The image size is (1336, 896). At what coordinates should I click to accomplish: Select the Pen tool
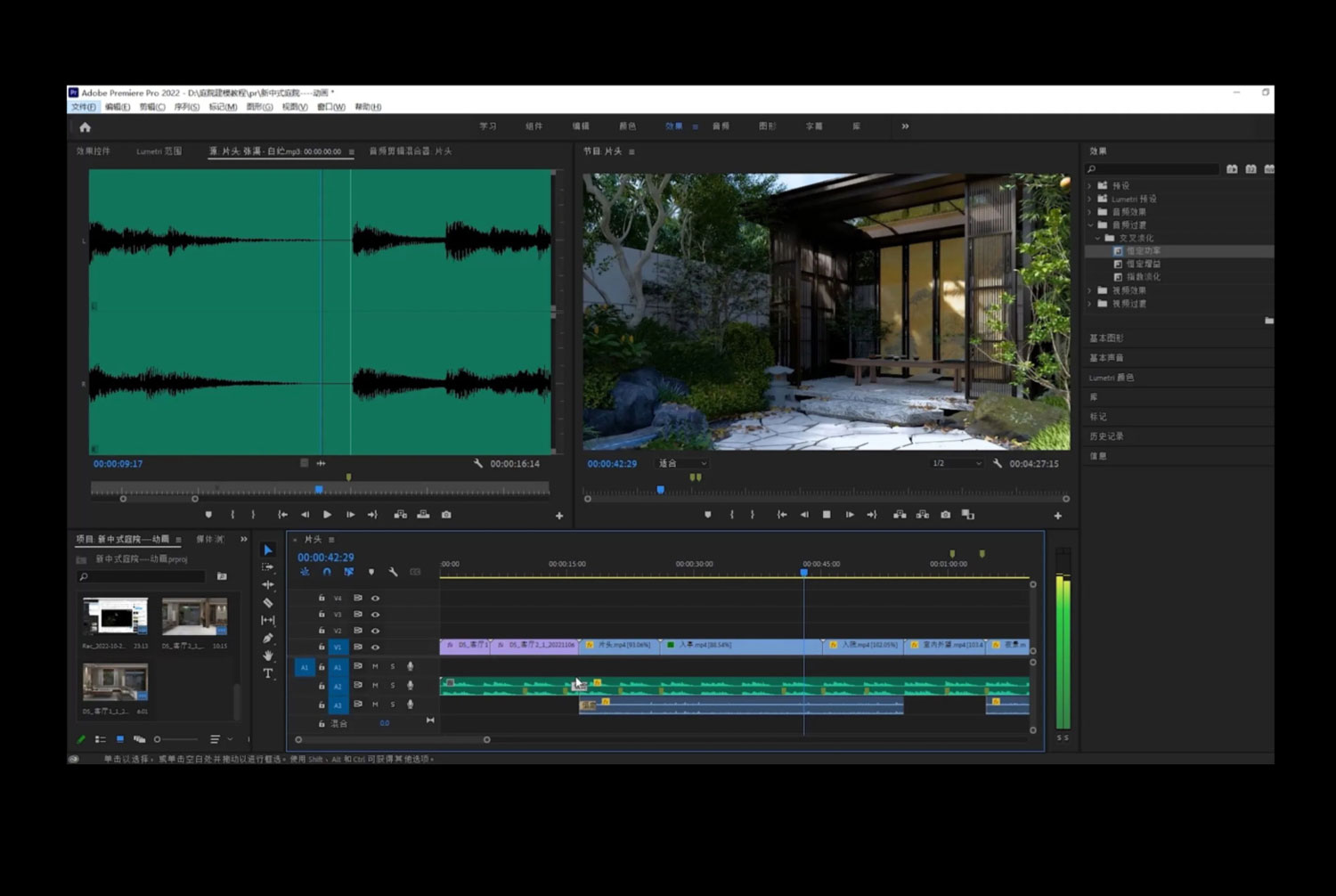click(268, 638)
